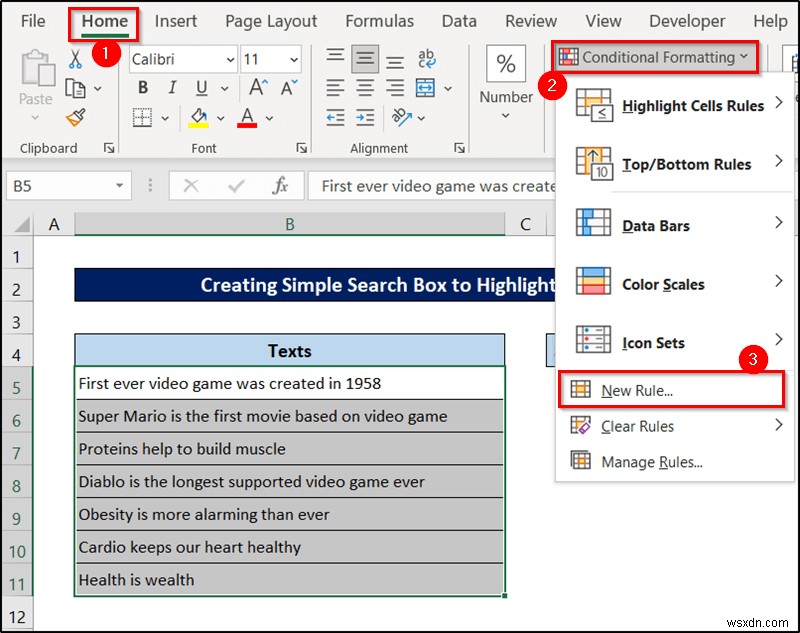Toggle Merge & Center
800x633 pixels.
coord(423,87)
